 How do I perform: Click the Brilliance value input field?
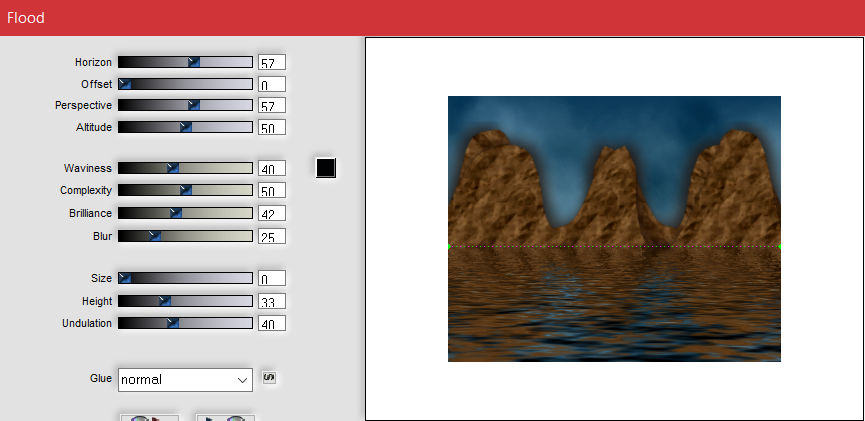coord(271,213)
